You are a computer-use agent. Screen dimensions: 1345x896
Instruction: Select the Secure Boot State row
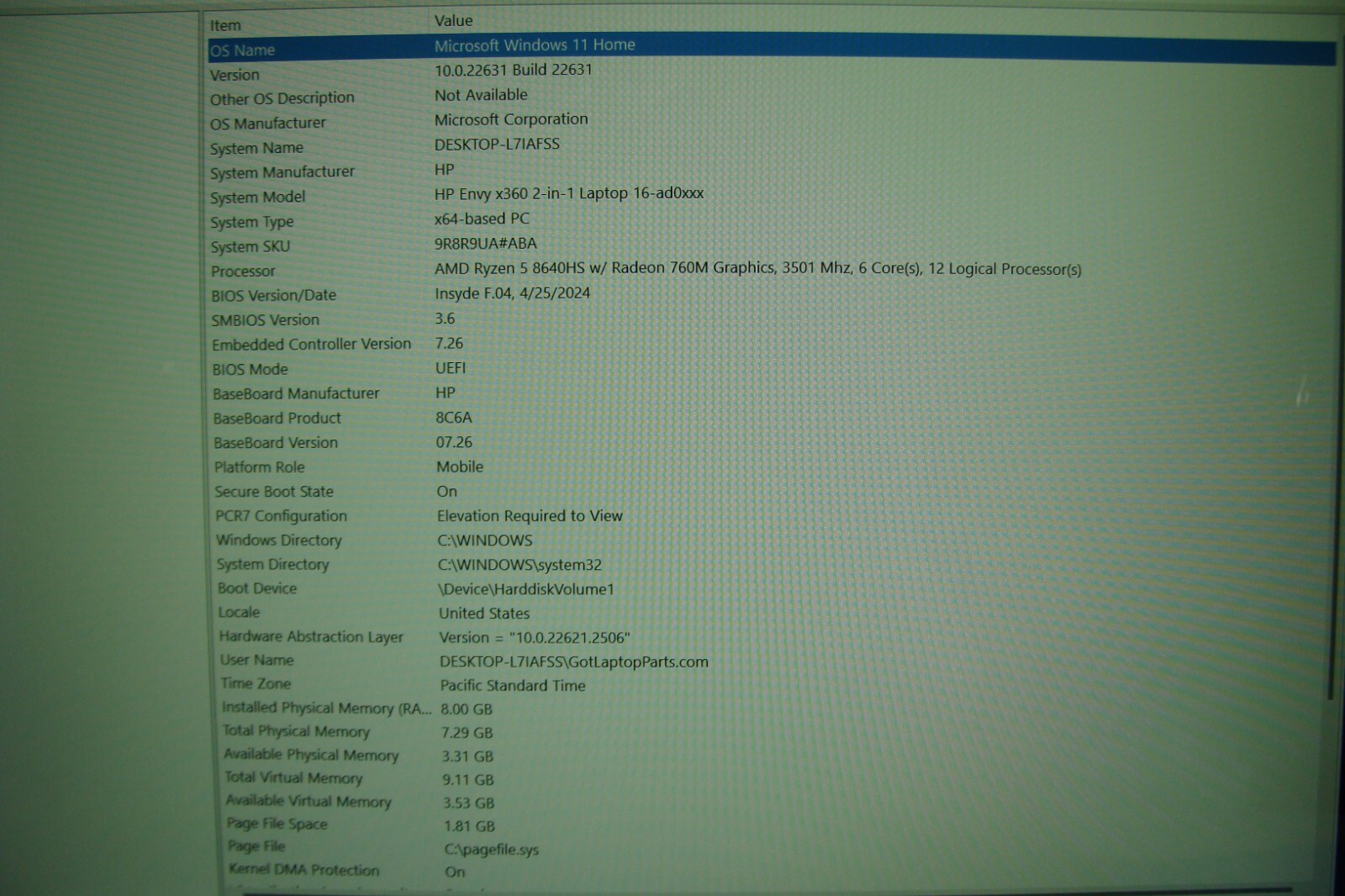click(772, 491)
